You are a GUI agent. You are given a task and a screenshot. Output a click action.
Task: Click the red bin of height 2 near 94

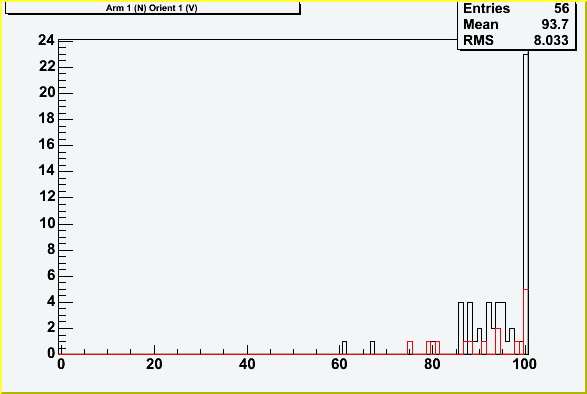[498, 341]
